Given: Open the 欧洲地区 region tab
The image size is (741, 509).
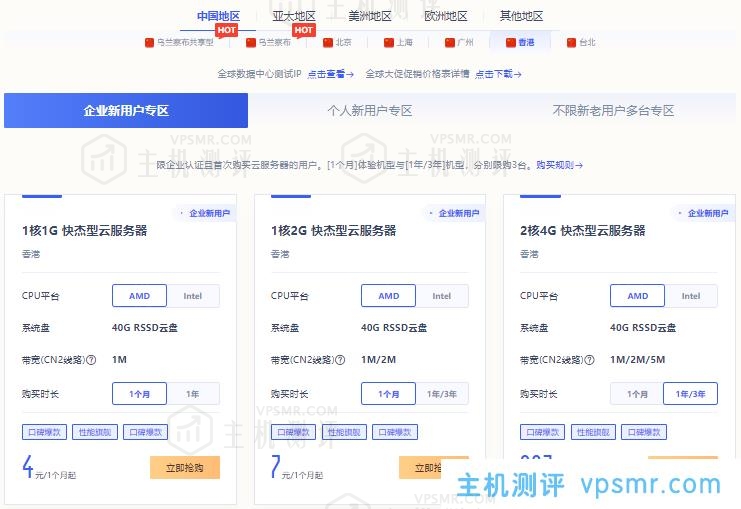Looking at the screenshot, I should click(446, 16).
